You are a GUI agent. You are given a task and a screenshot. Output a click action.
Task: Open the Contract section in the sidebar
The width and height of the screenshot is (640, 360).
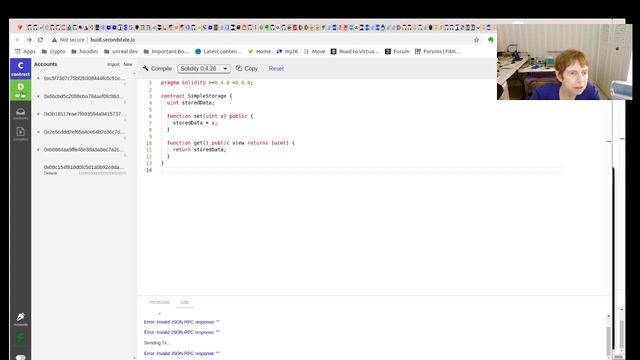[x=20, y=68]
